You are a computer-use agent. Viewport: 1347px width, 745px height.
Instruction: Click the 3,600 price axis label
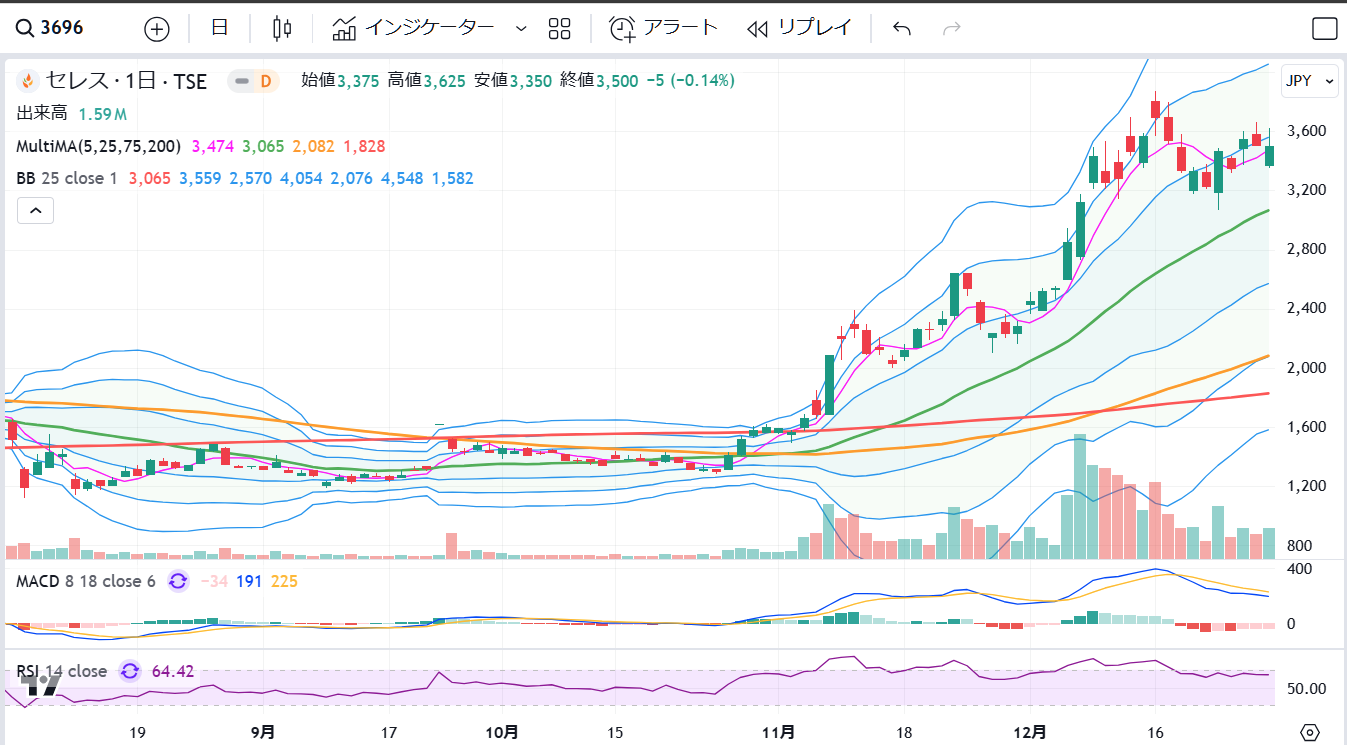pyautogui.click(x=1308, y=131)
